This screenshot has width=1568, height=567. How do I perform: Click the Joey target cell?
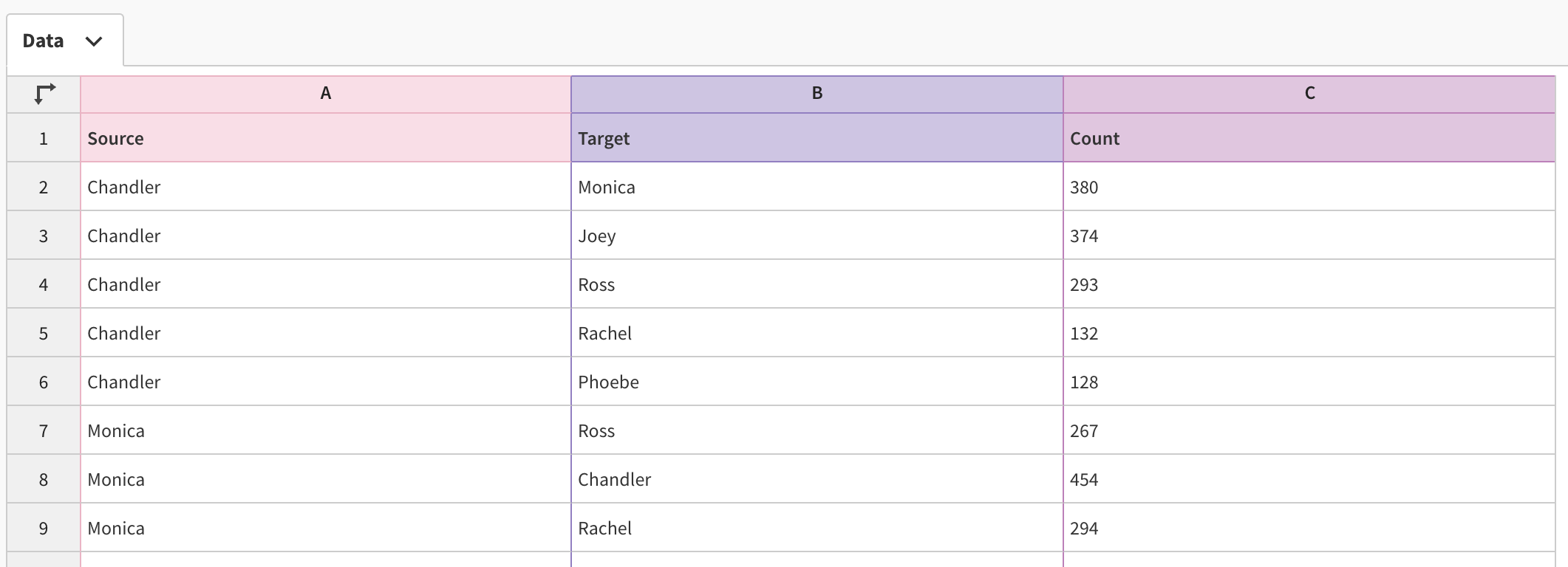(817, 236)
